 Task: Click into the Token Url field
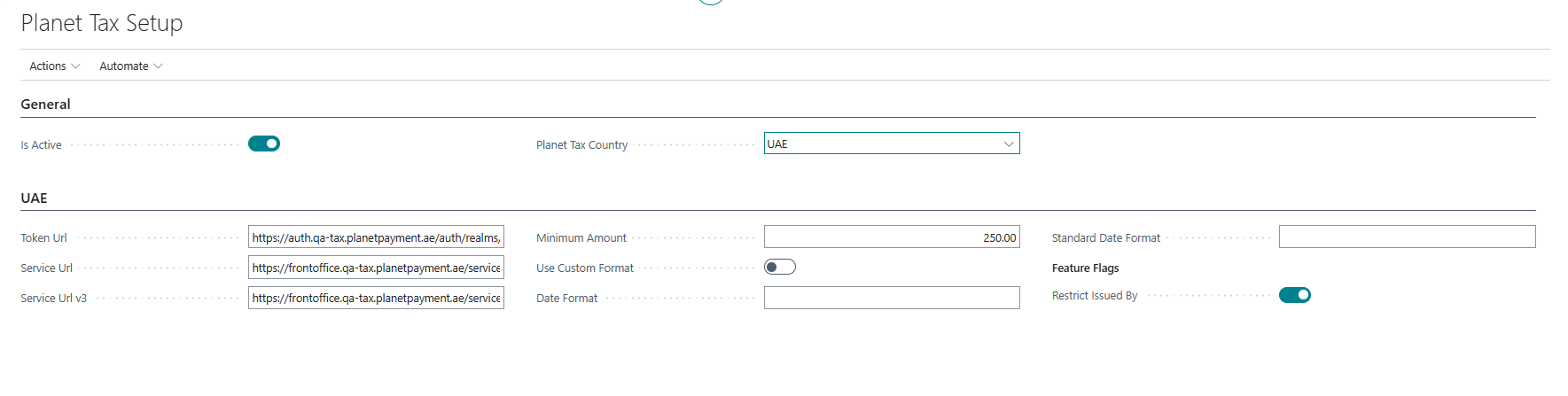(376, 237)
